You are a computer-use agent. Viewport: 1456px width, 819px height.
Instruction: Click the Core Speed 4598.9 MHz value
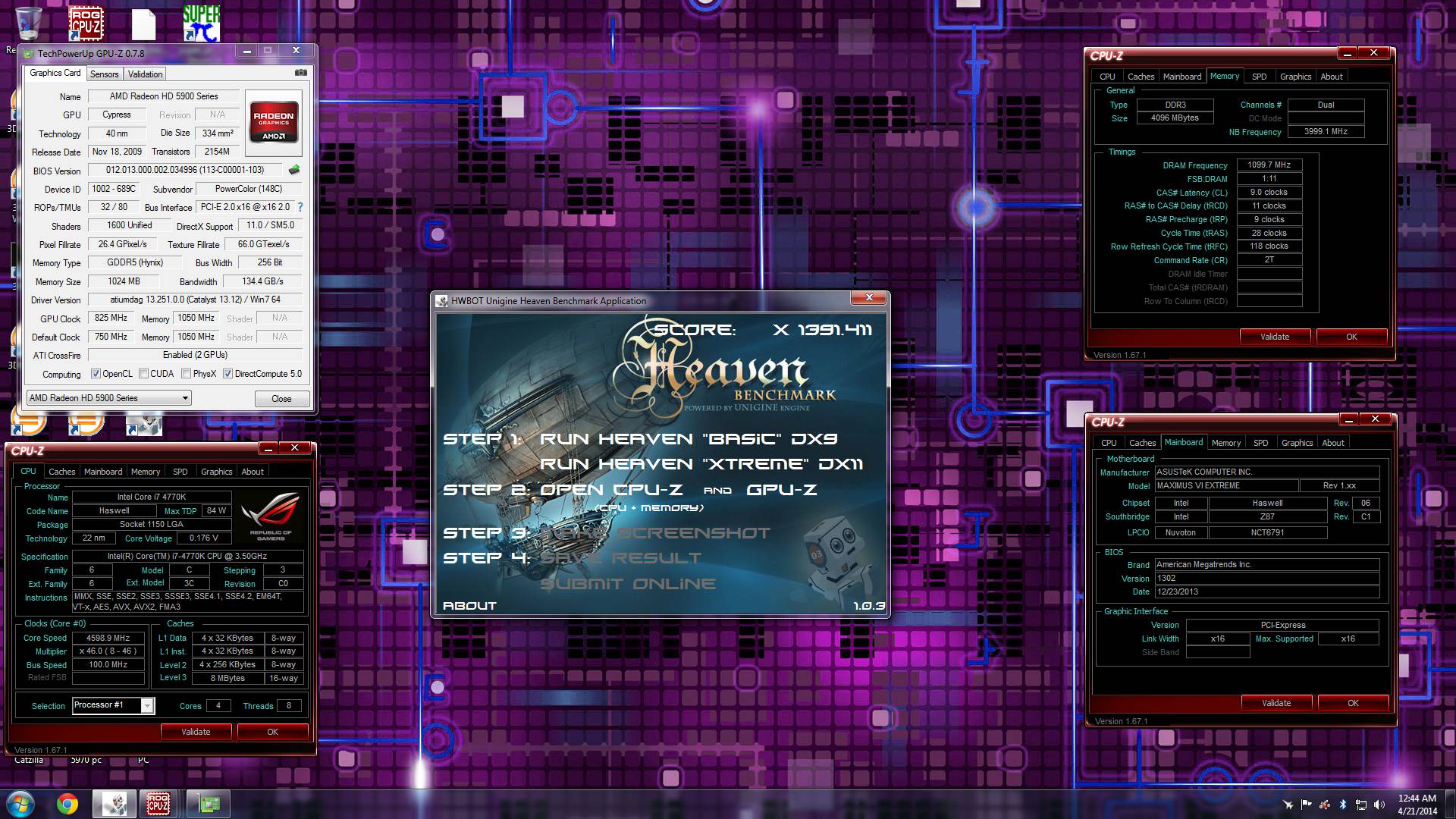108,639
